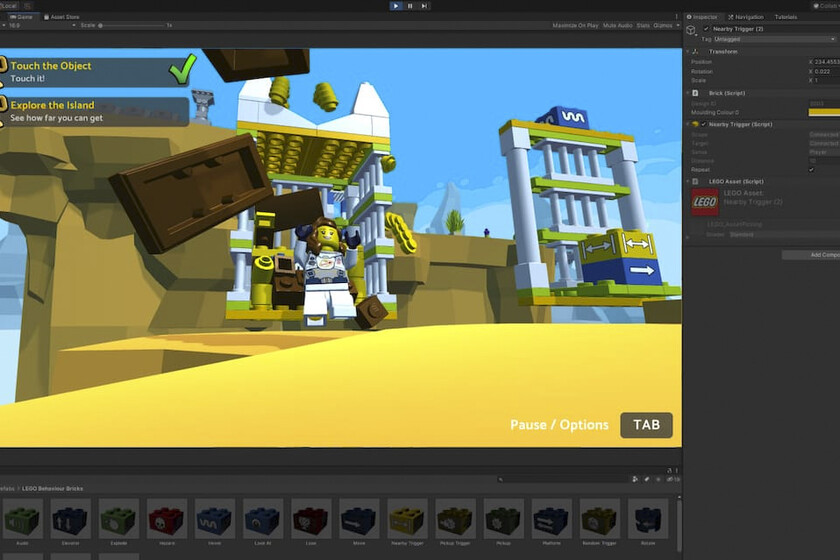
Task: Toggle Maximize On Play
Action: click(x=575, y=25)
